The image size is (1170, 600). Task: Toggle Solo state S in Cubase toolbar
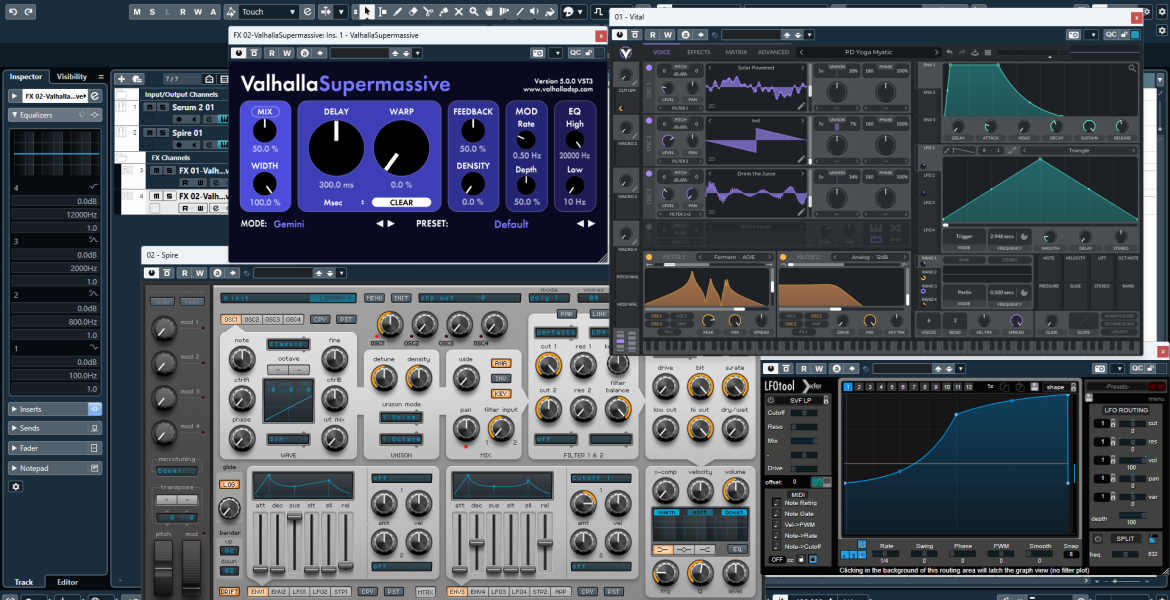[x=153, y=12]
